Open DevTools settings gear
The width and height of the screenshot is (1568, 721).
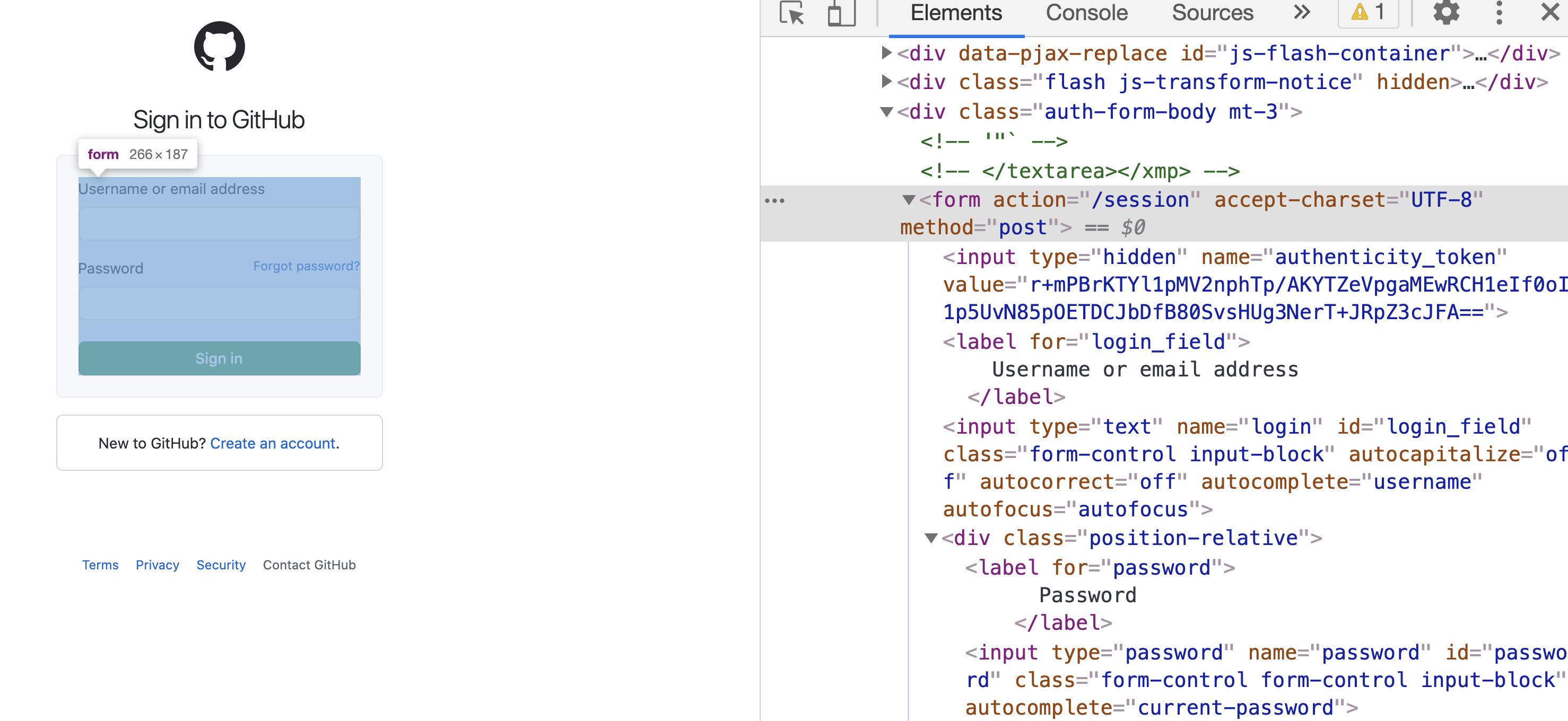pos(1446,13)
